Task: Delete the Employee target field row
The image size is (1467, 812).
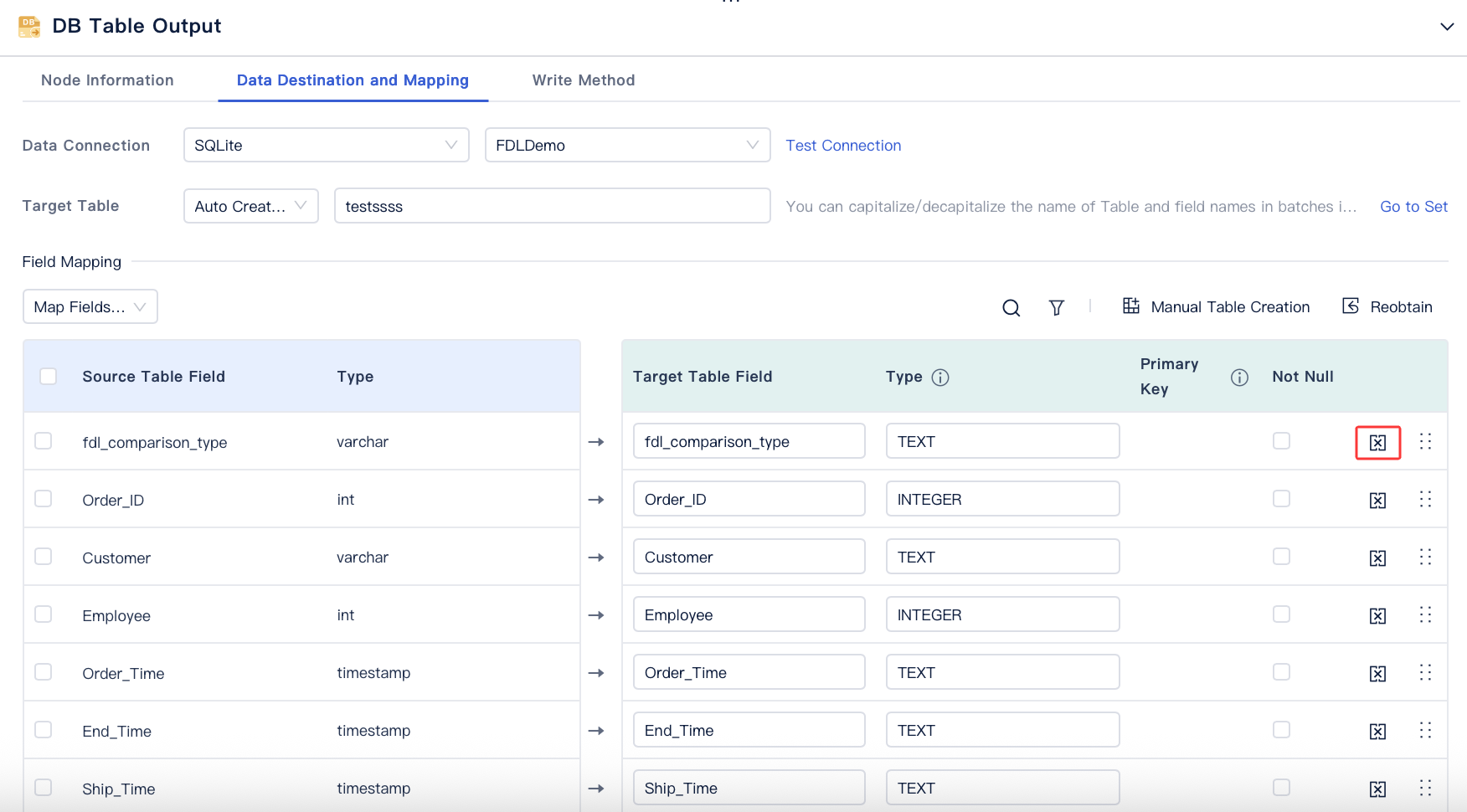Action: 1377,615
